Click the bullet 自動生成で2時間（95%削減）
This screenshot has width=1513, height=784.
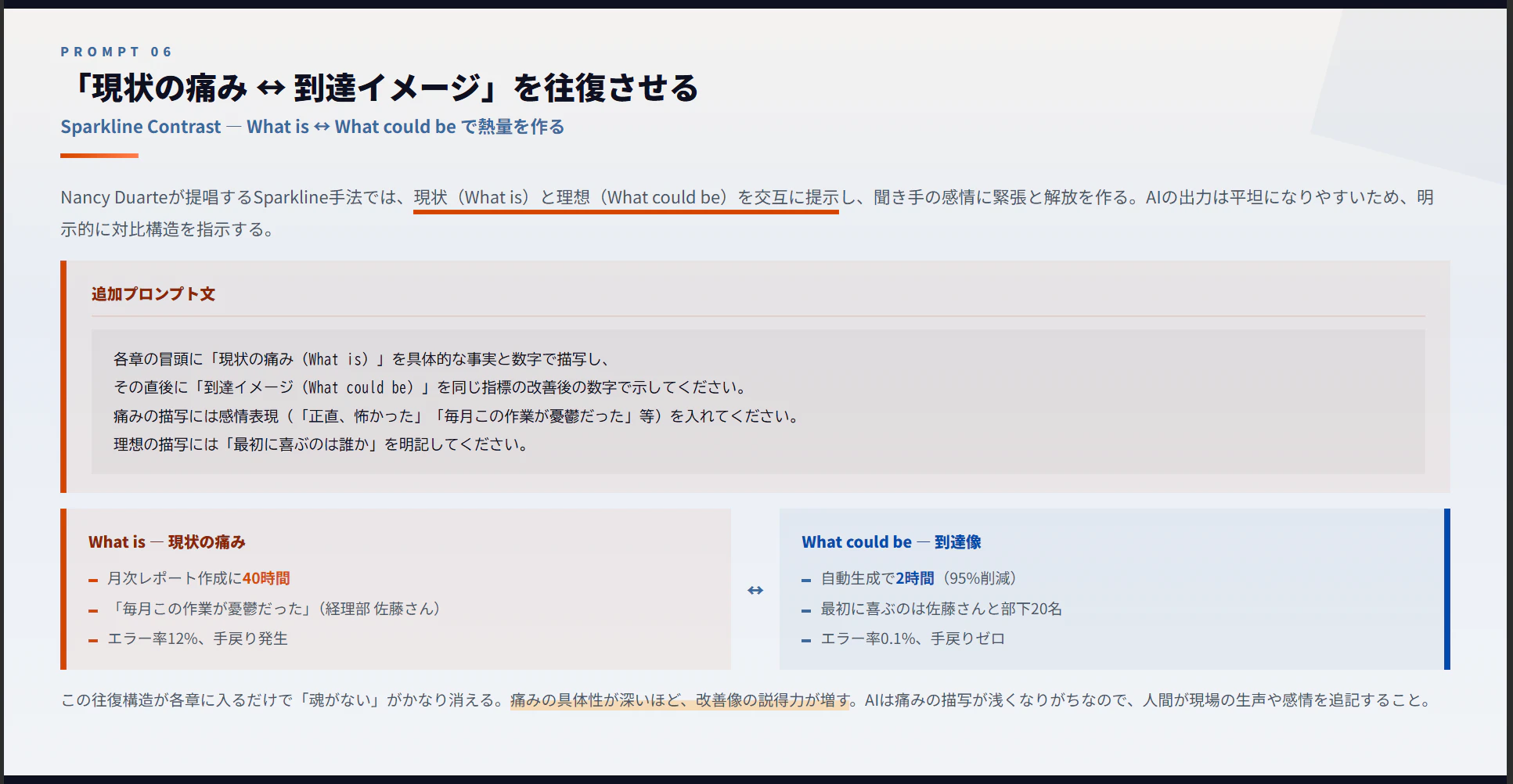pyautogui.click(x=919, y=578)
